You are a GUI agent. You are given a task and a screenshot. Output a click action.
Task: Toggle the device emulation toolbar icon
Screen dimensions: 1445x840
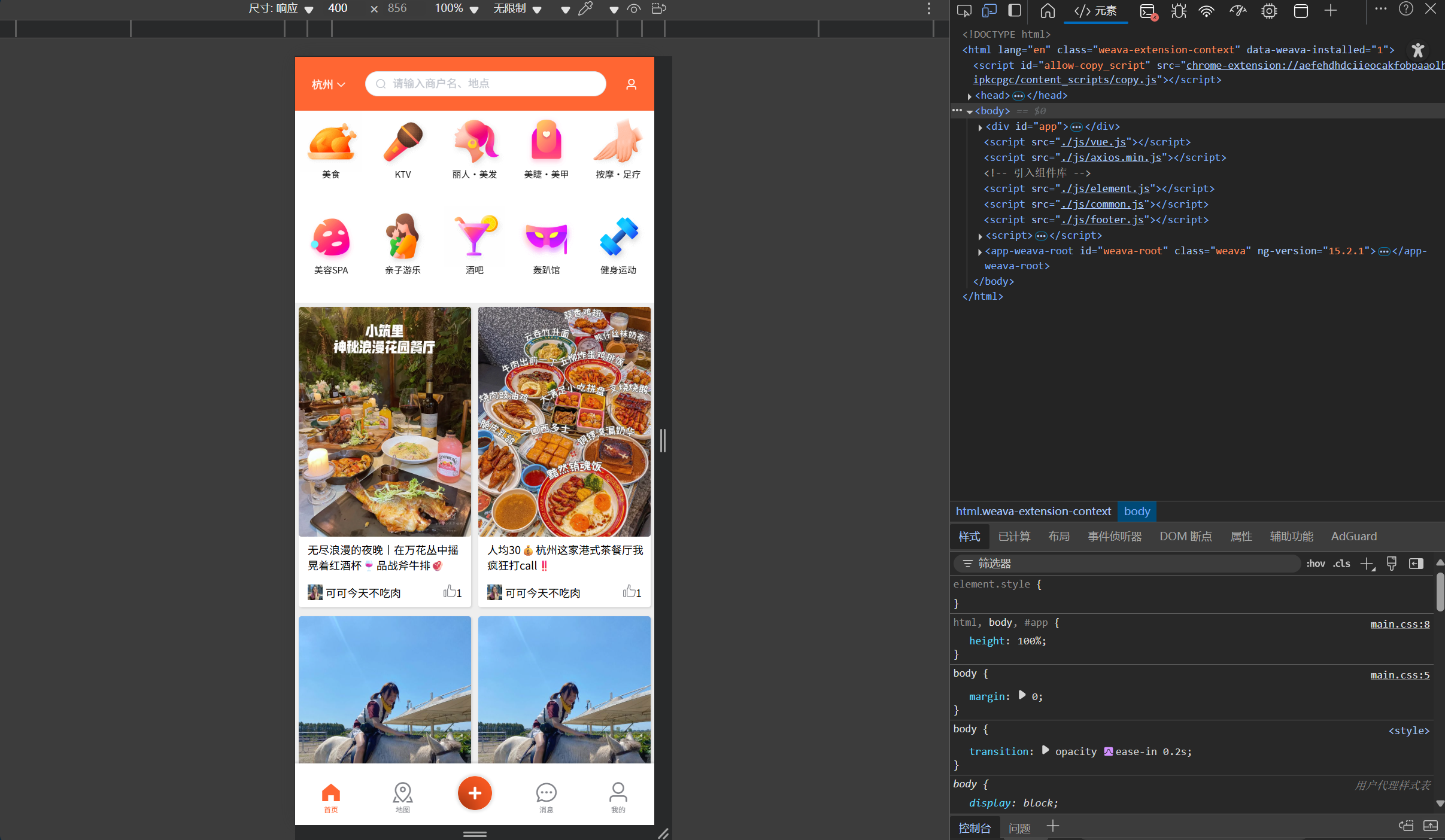click(989, 10)
